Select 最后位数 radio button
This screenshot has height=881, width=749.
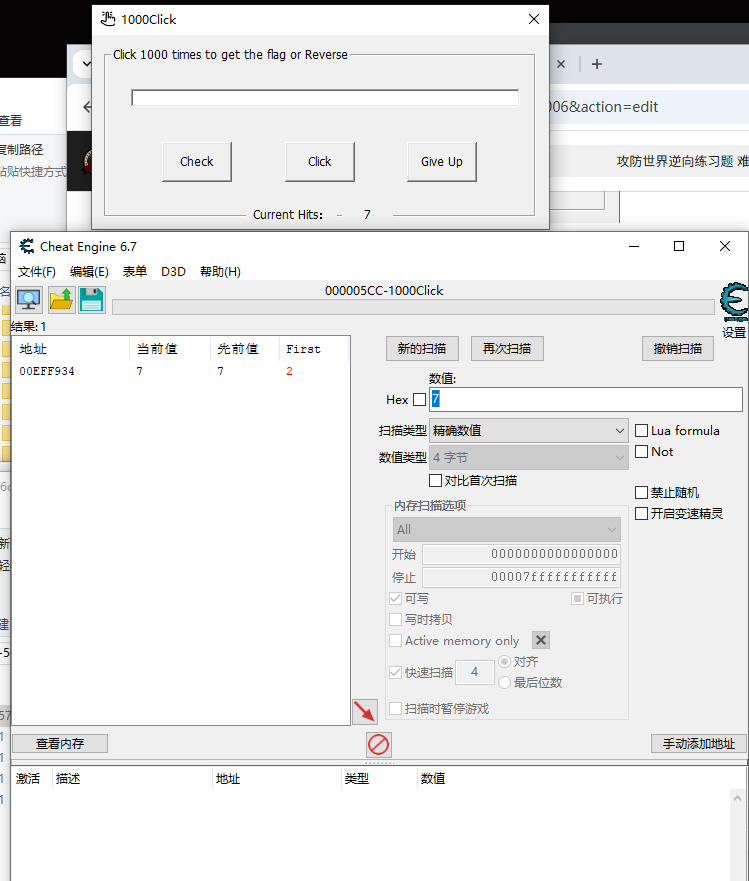tap(505, 682)
